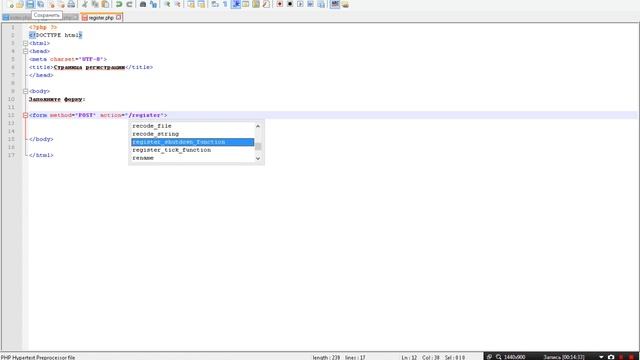Image resolution: width=640 pixels, height=360 pixels.
Task: Open the Function list icon
Action: click(x=266, y=4)
